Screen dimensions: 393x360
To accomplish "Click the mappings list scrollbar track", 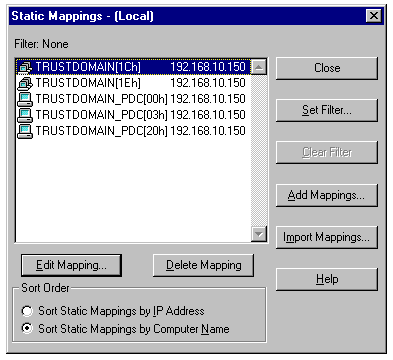I will point(259,150).
